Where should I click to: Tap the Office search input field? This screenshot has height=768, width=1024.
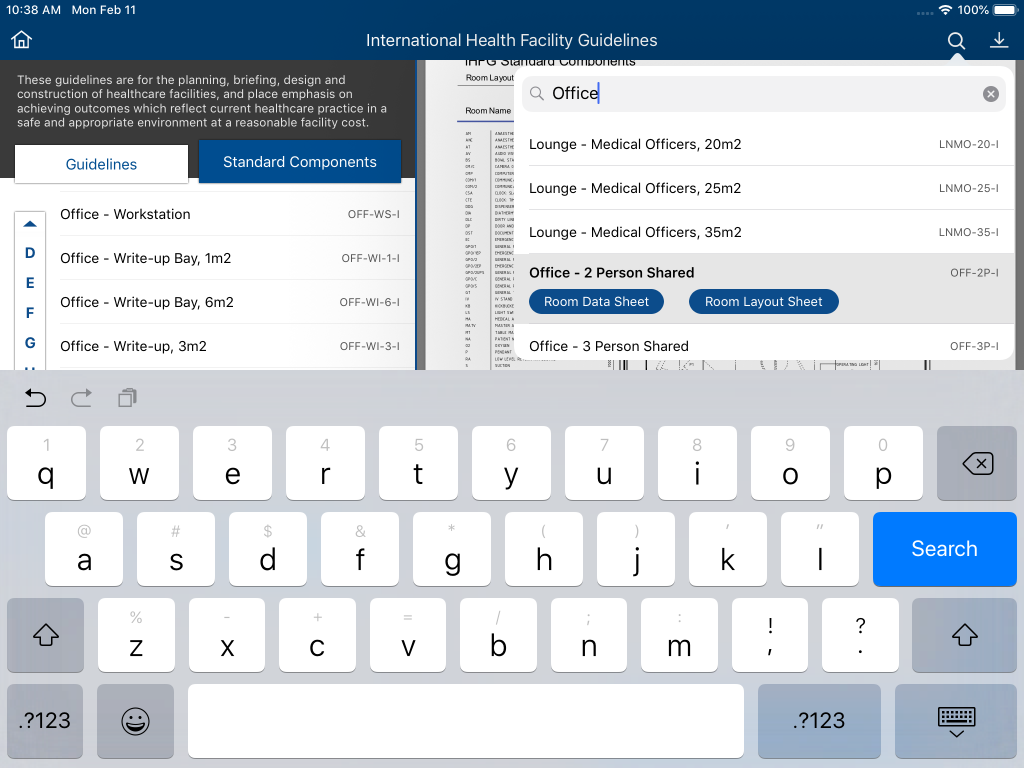coord(763,94)
